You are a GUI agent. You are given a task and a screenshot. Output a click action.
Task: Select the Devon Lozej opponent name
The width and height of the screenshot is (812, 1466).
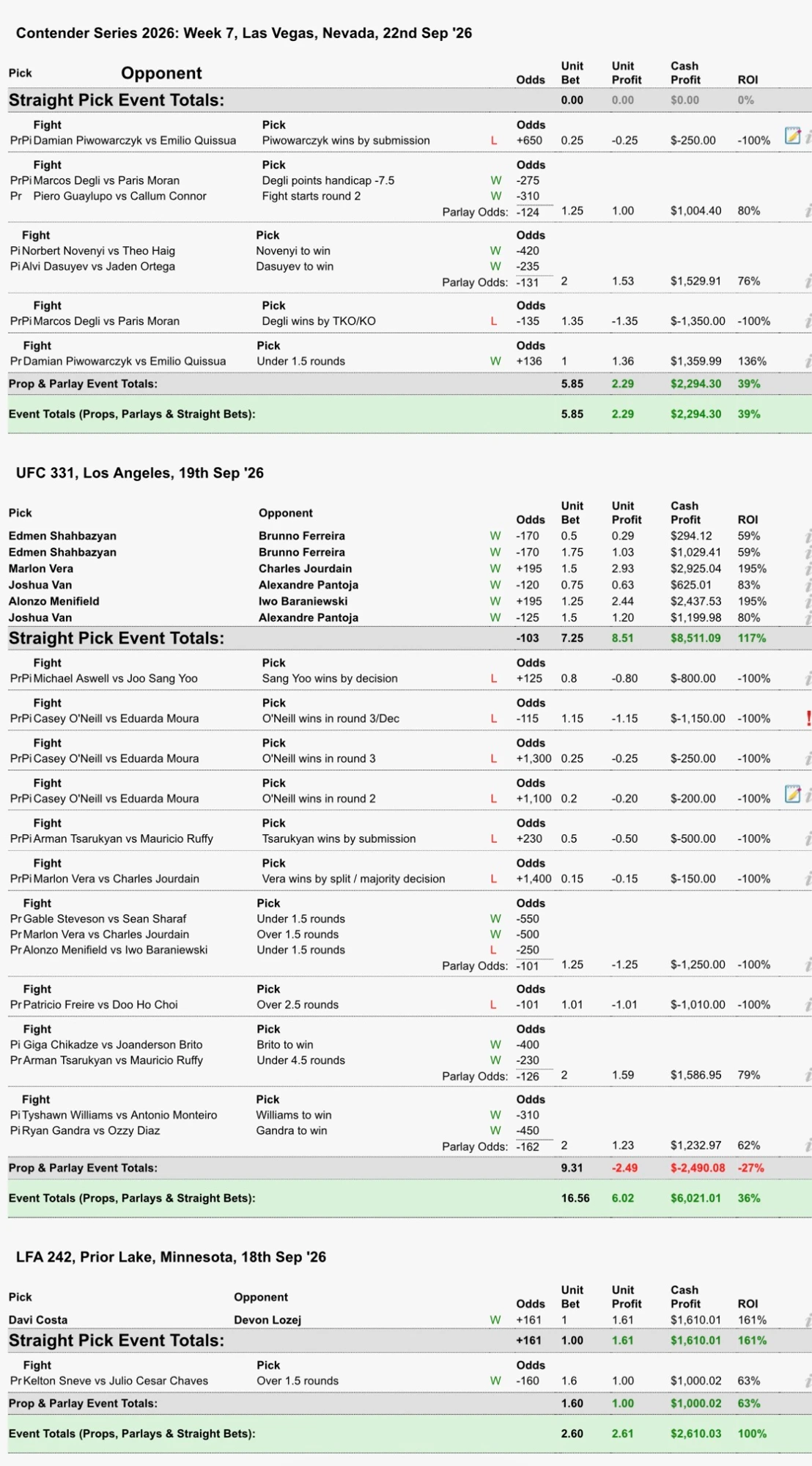pyautogui.click(x=267, y=1320)
